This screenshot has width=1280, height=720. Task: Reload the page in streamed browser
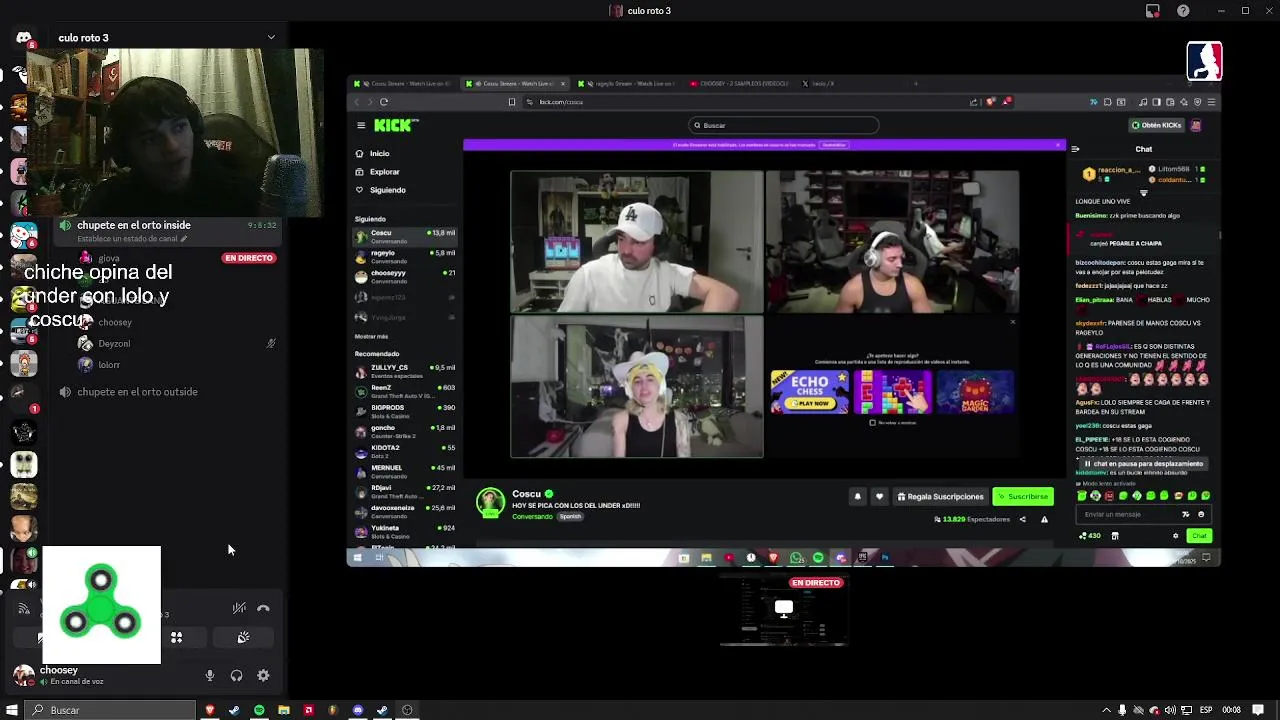coord(384,102)
